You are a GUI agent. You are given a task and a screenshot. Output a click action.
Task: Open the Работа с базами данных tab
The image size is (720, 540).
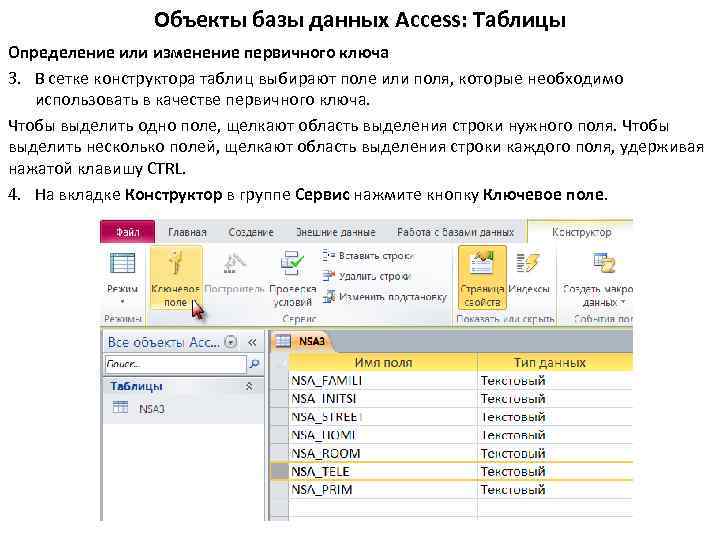[456, 232]
